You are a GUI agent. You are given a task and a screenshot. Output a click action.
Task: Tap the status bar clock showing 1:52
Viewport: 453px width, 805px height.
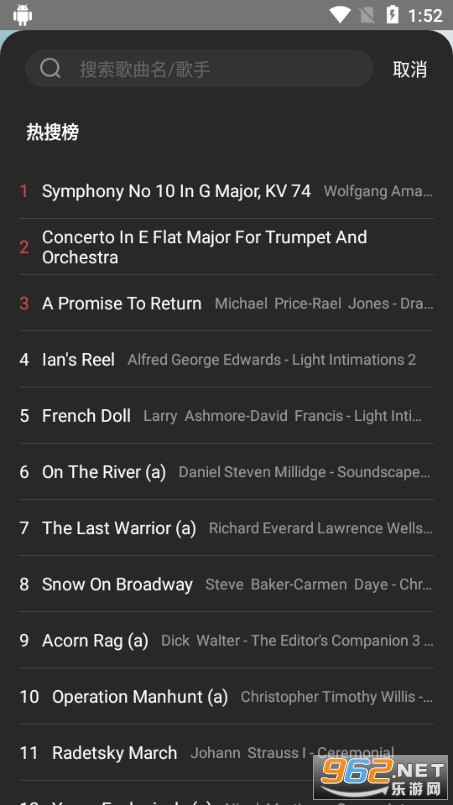point(425,15)
